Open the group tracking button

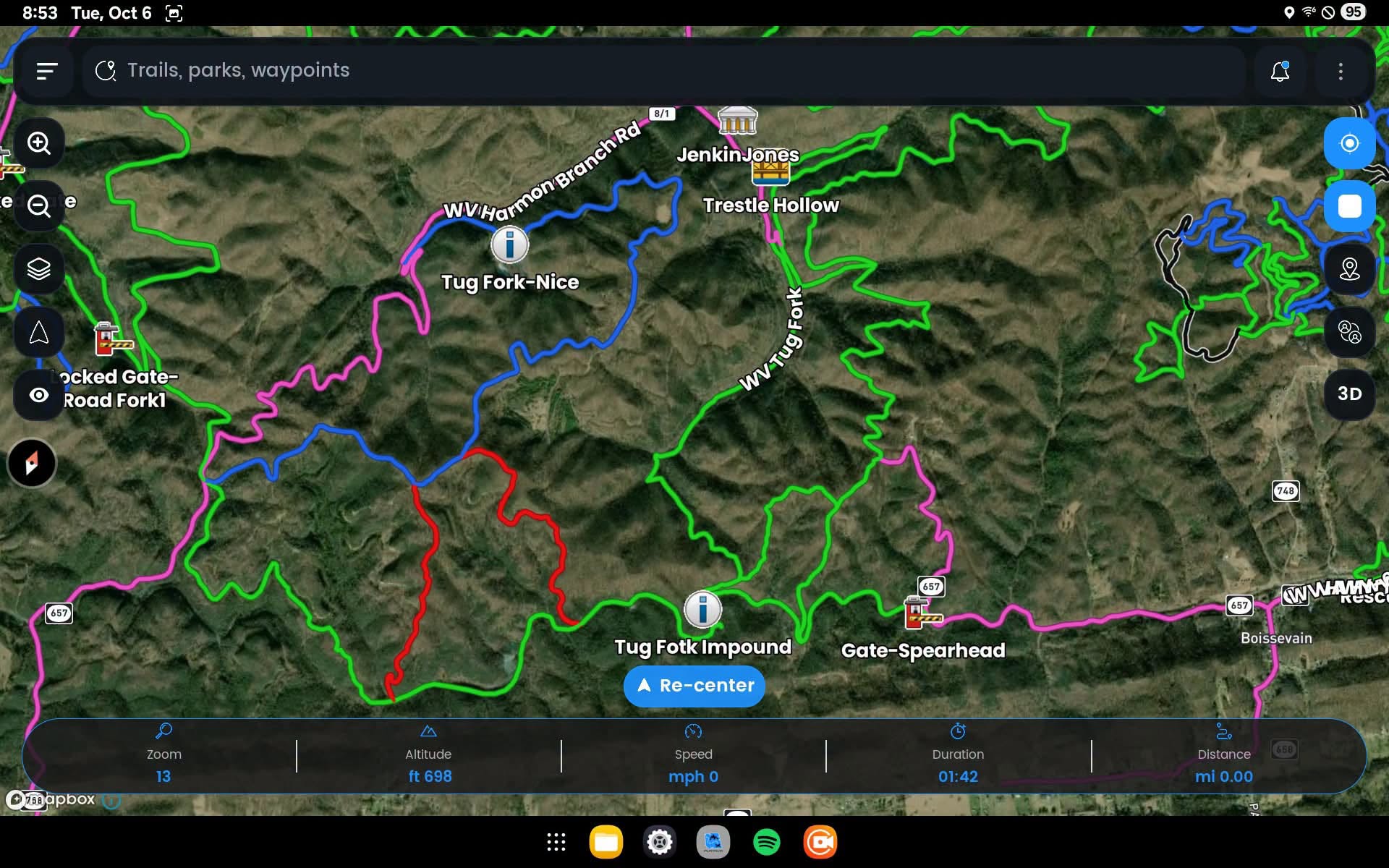[x=1349, y=332]
